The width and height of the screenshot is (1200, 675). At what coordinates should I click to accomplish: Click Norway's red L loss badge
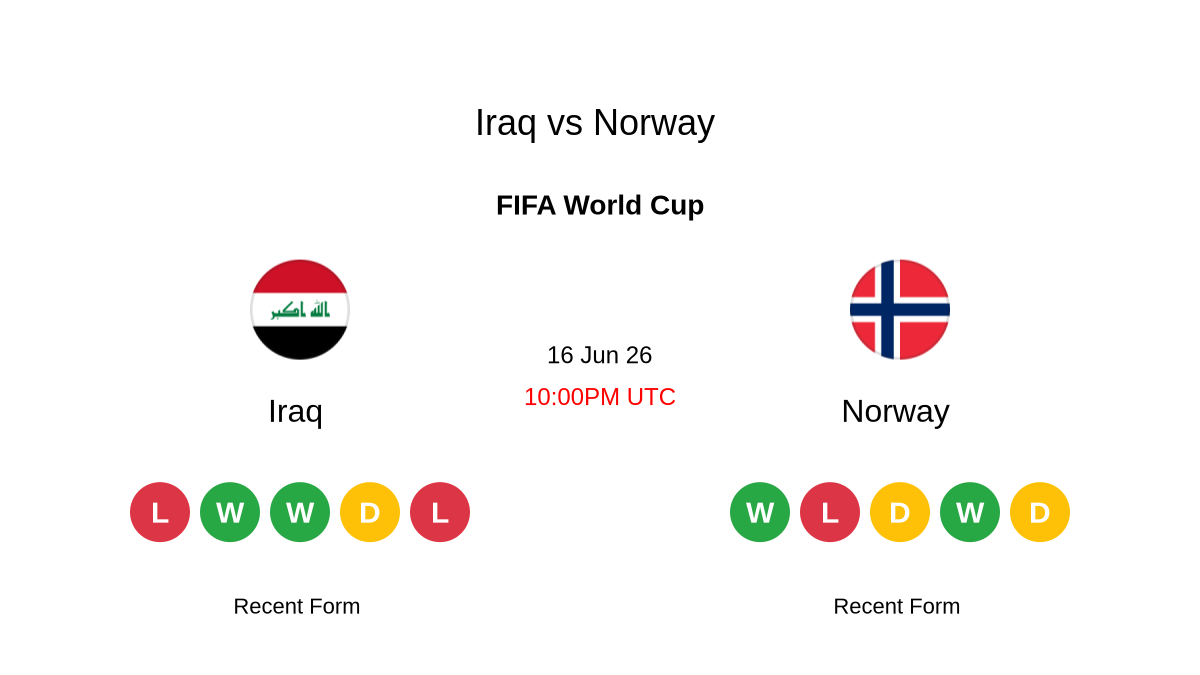830,512
